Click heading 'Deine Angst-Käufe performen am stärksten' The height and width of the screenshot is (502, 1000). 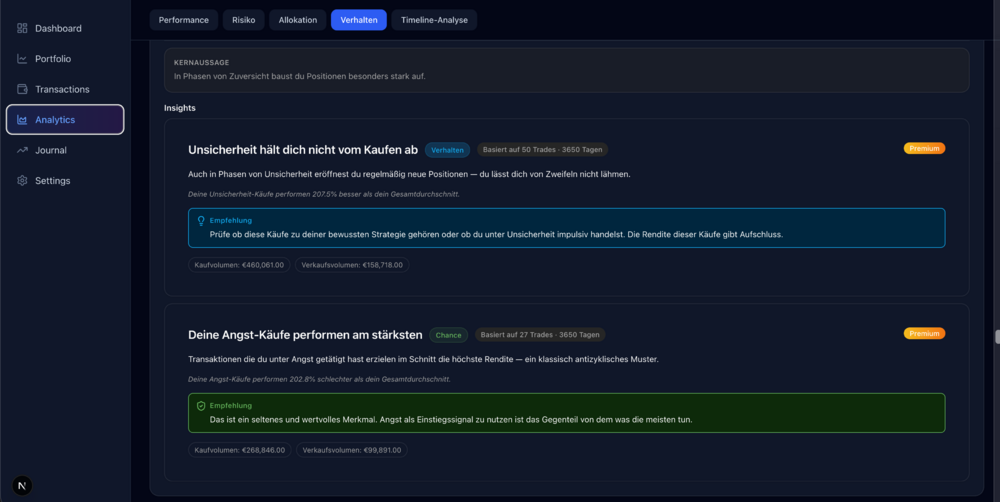coord(305,335)
